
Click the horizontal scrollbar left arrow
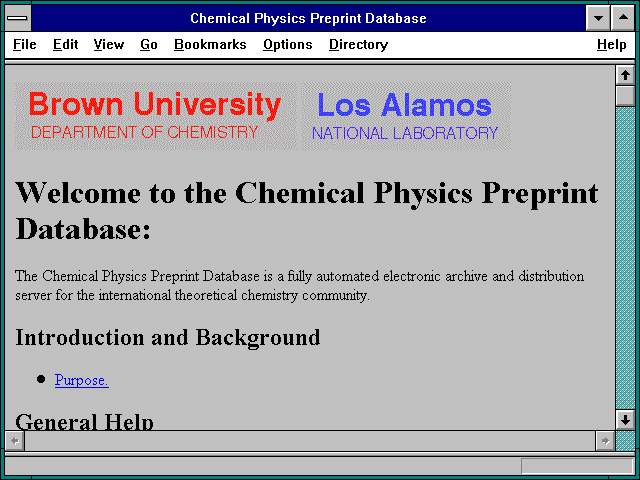pyautogui.click(x=15, y=441)
